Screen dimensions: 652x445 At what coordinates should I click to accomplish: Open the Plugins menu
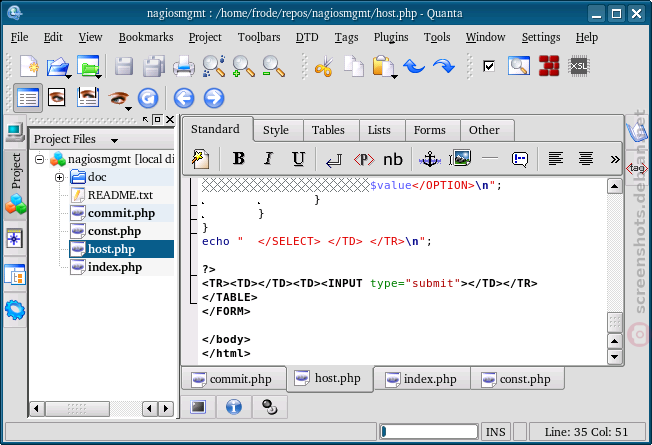coord(391,37)
